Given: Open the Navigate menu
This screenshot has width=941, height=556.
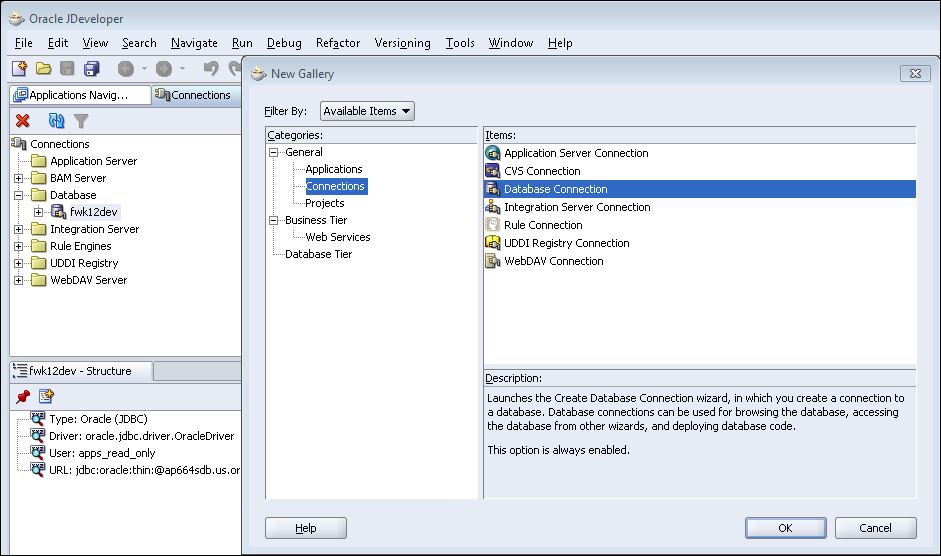Looking at the screenshot, I should [194, 43].
